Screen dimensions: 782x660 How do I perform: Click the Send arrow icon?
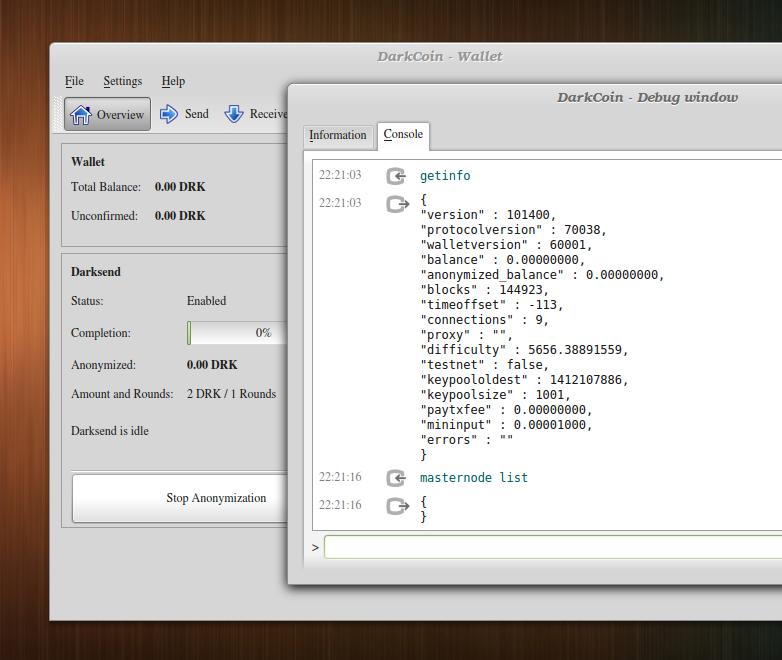[169, 114]
